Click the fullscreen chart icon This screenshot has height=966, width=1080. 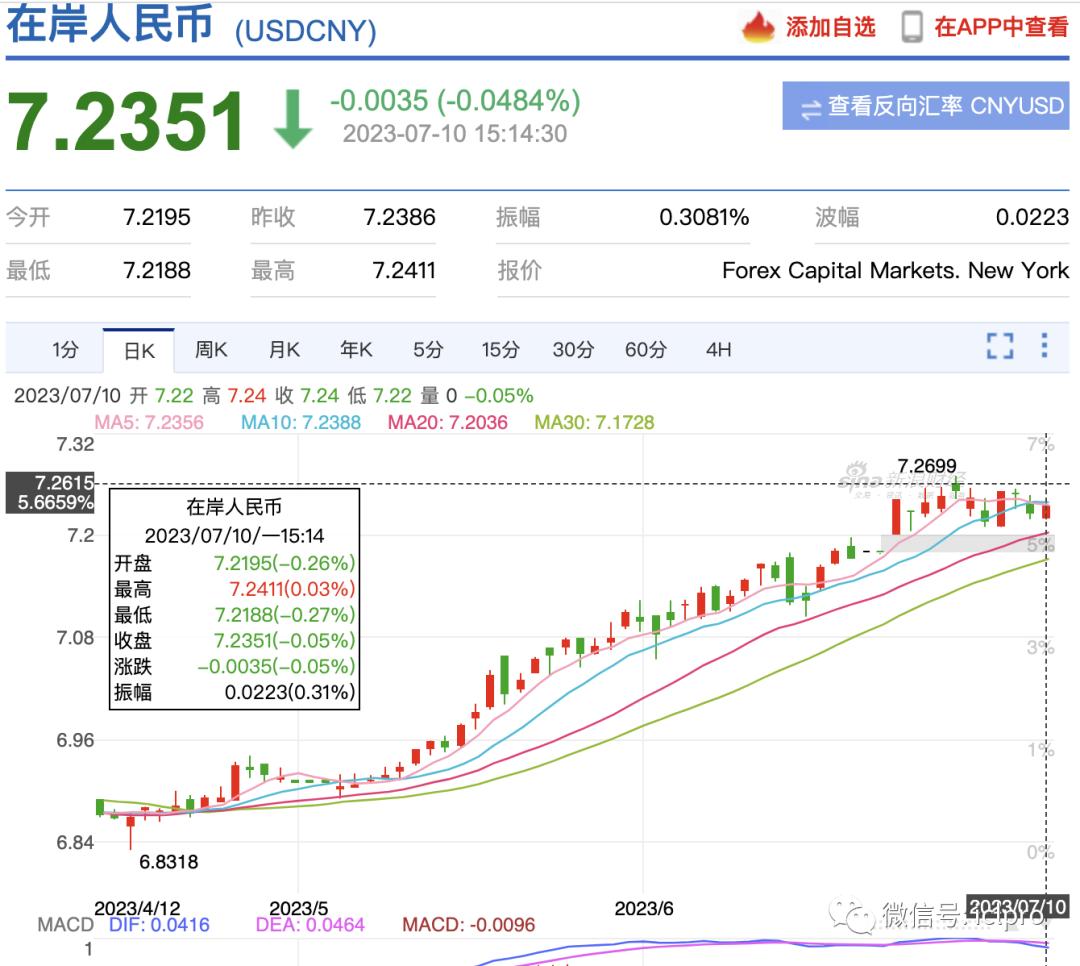tap(999, 347)
